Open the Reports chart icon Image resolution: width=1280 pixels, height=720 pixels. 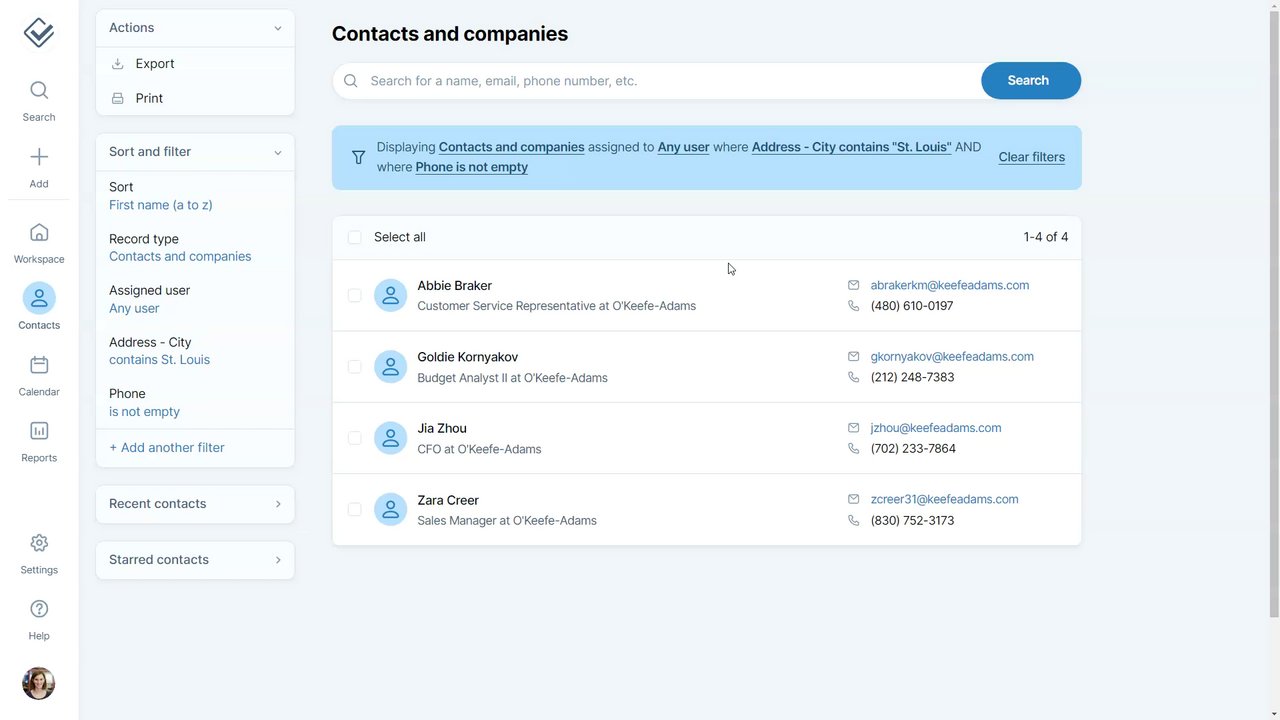(x=39, y=431)
